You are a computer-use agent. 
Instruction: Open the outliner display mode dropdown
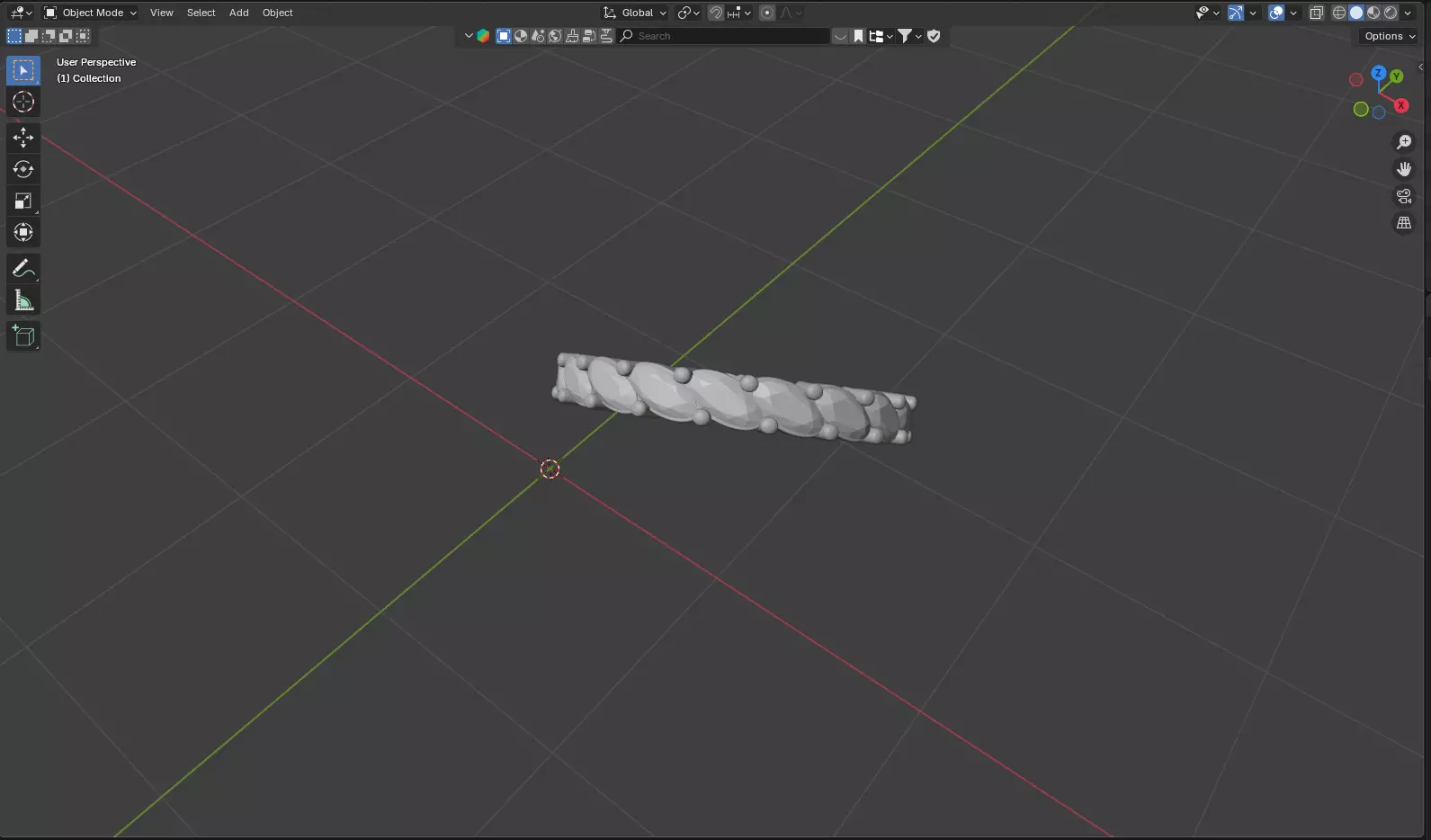click(x=881, y=36)
